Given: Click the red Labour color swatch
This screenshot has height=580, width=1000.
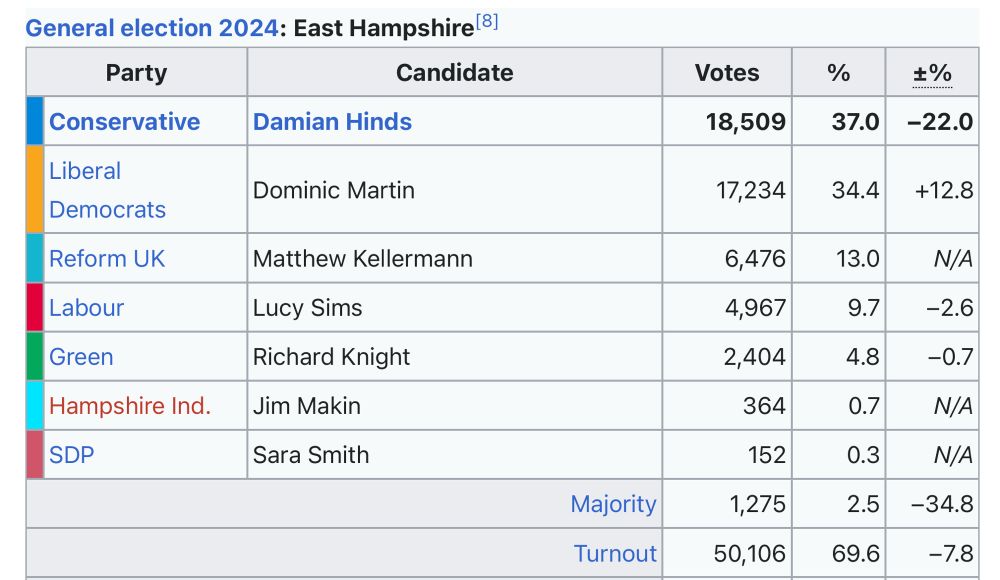Looking at the screenshot, I should pos(35,308).
